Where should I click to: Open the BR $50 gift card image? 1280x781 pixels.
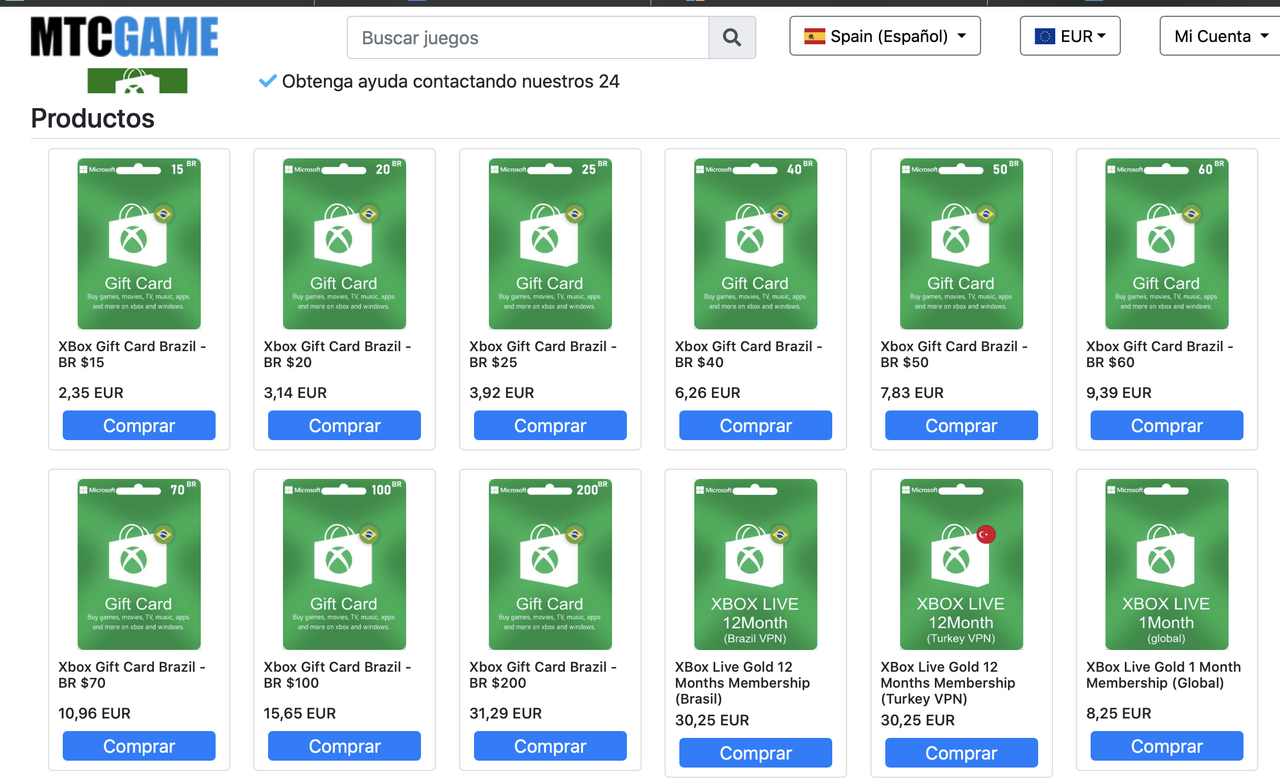[x=961, y=244]
